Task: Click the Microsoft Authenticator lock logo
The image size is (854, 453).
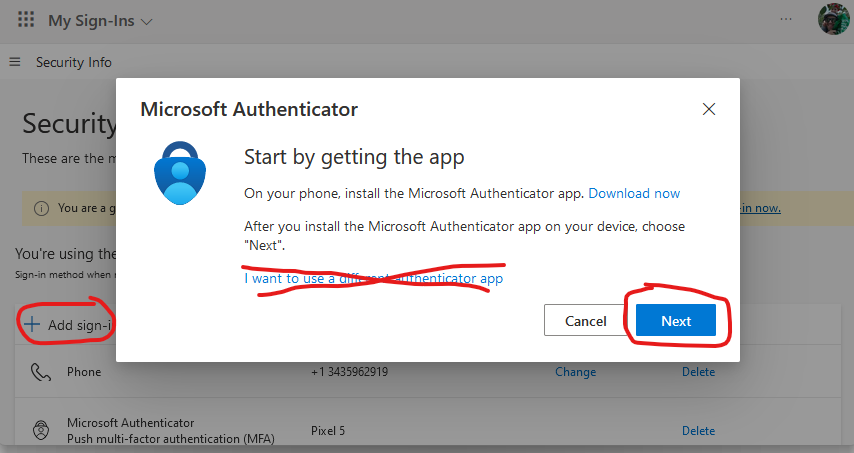Action: click(x=180, y=173)
